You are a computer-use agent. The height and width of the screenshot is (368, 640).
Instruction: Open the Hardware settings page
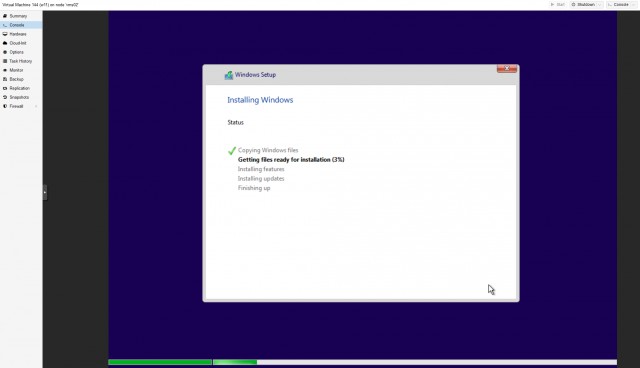pyautogui.click(x=20, y=34)
